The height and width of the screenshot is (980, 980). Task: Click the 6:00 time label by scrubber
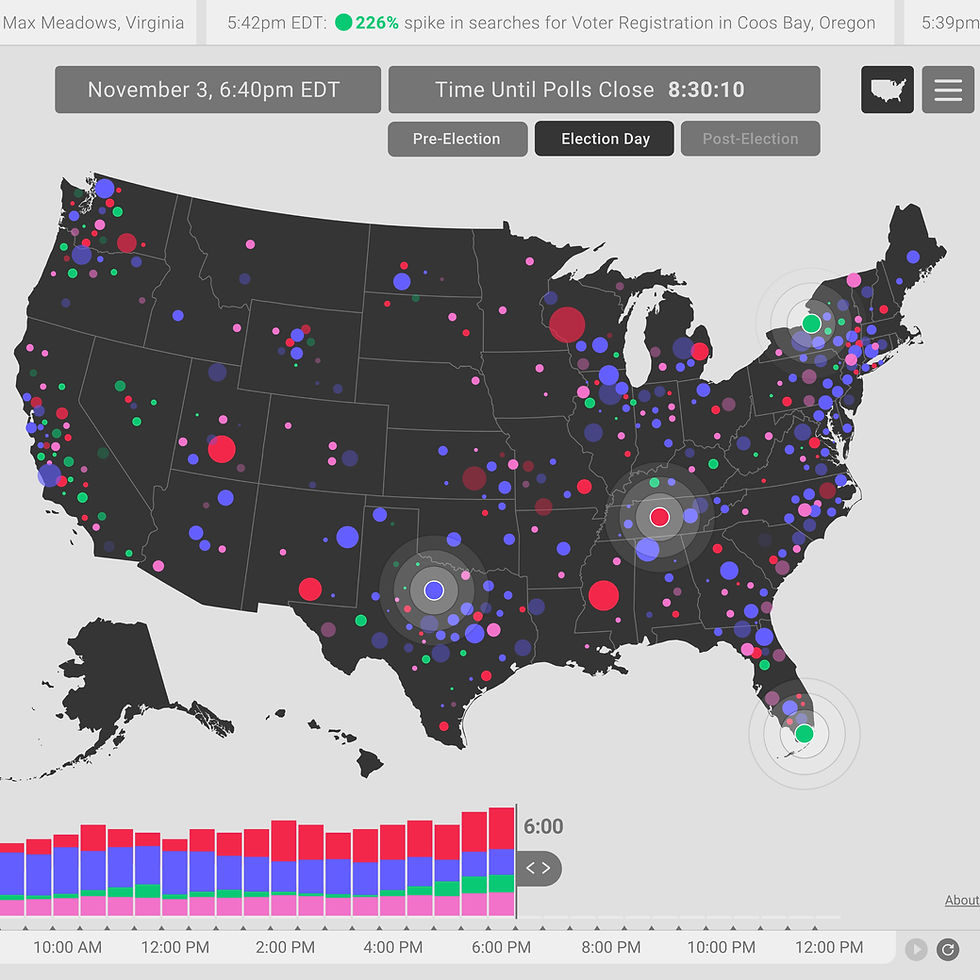tap(543, 827)
